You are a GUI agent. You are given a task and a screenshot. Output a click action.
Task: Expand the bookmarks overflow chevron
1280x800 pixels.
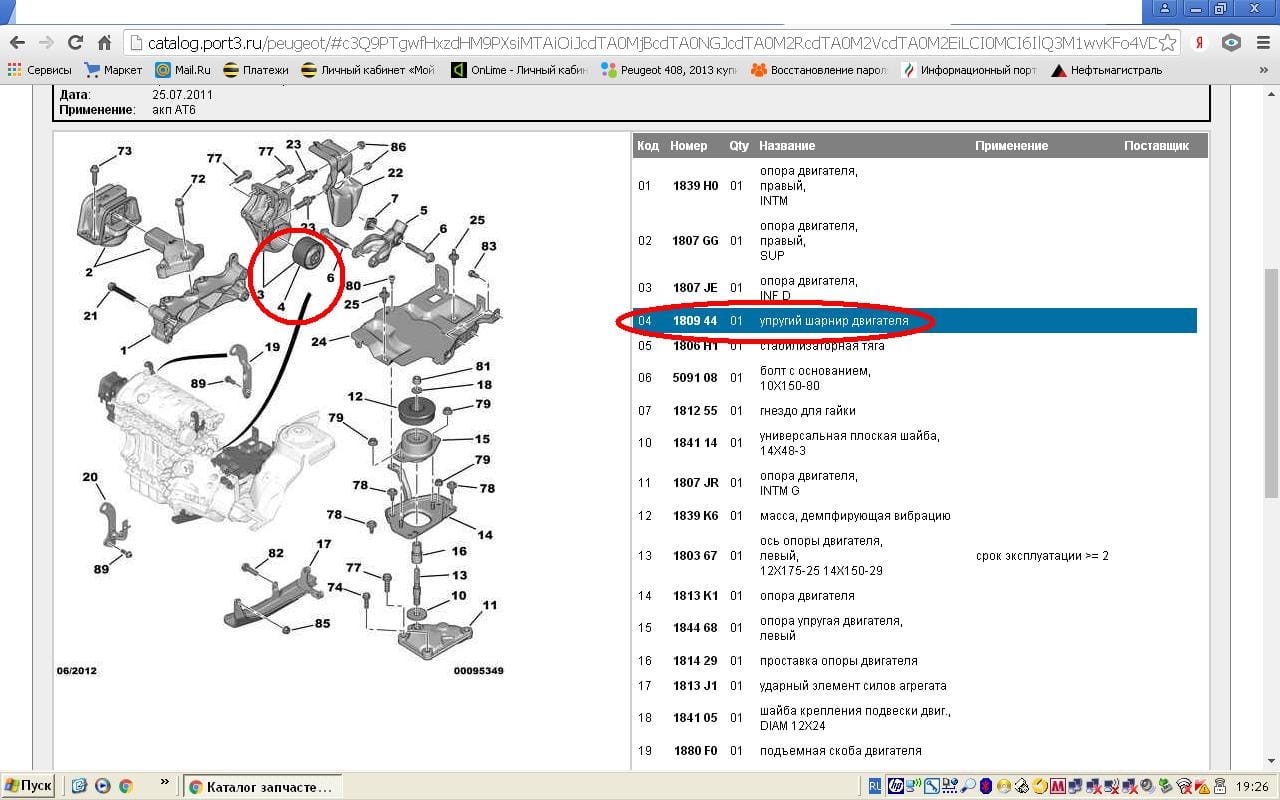[x=1263, y=70]
